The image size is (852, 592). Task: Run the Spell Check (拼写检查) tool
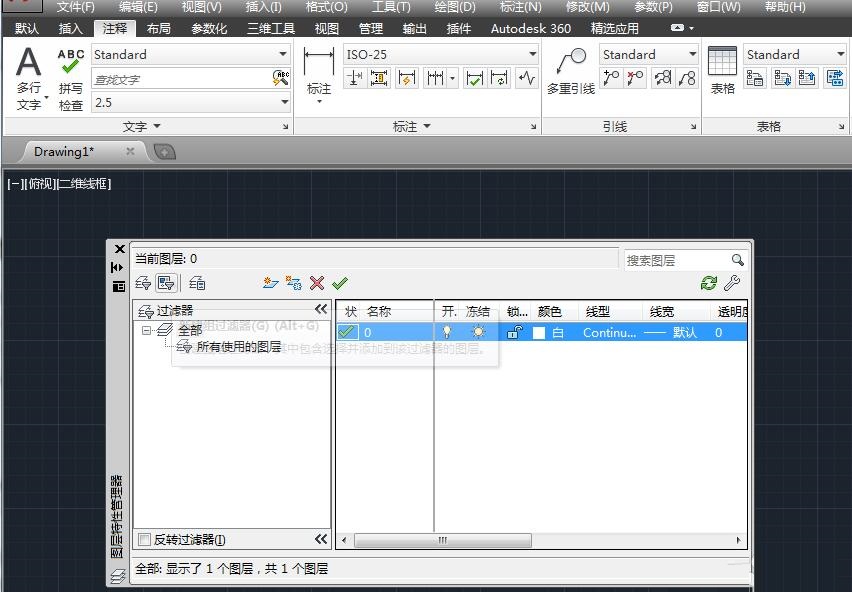click(x=71, y=79)
